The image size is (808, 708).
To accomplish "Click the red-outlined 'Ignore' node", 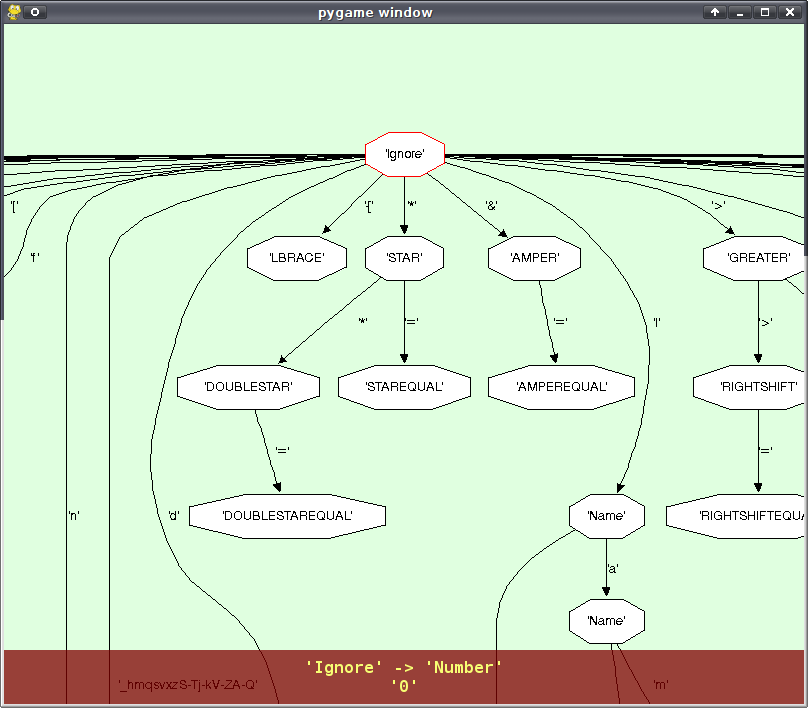I will pyautogui.click(x=405, y=154).
